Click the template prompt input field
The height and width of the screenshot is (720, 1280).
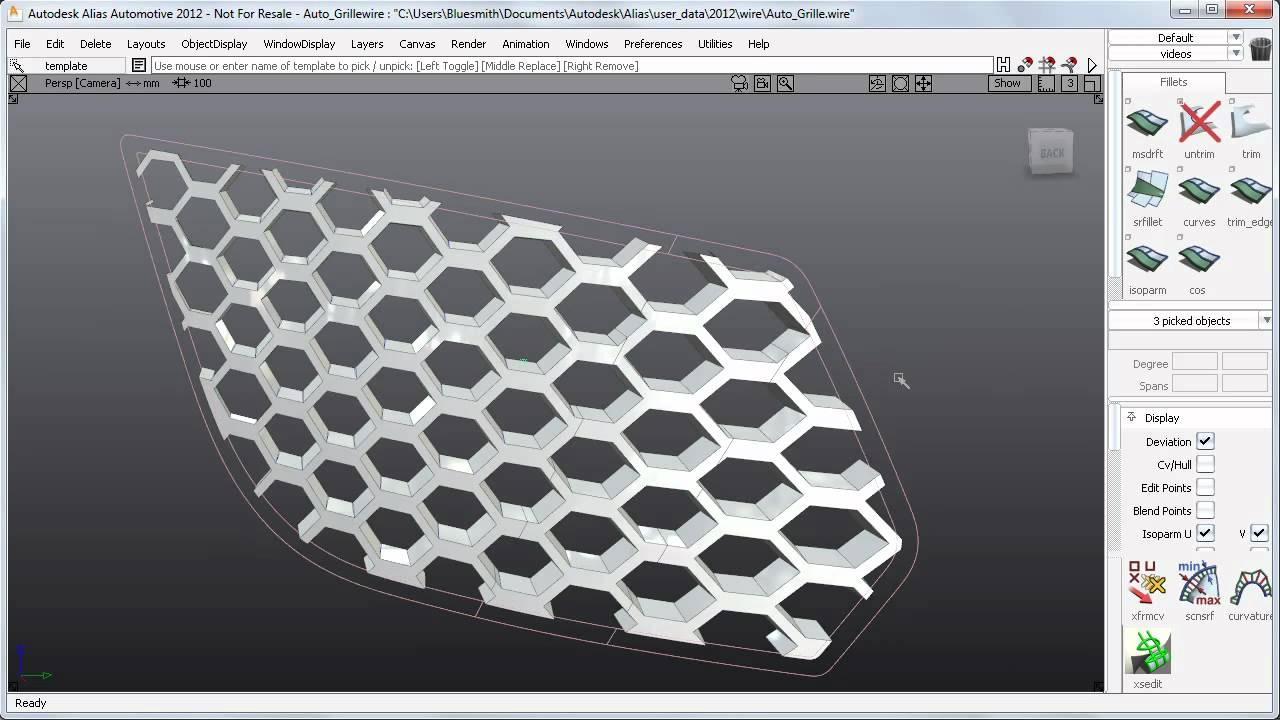571,66
